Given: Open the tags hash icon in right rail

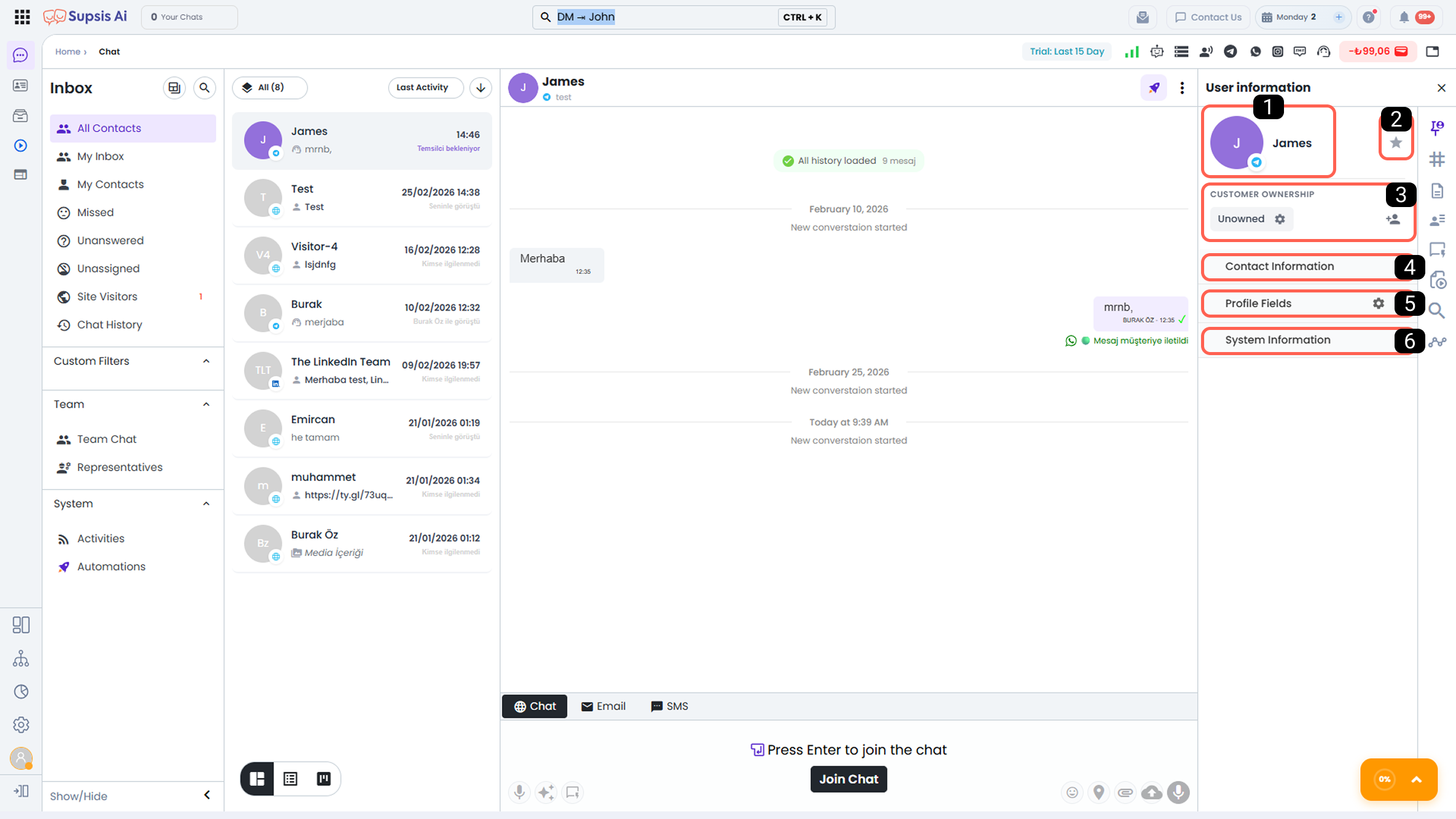Looking at the screenshot, I should [1437, 160].
